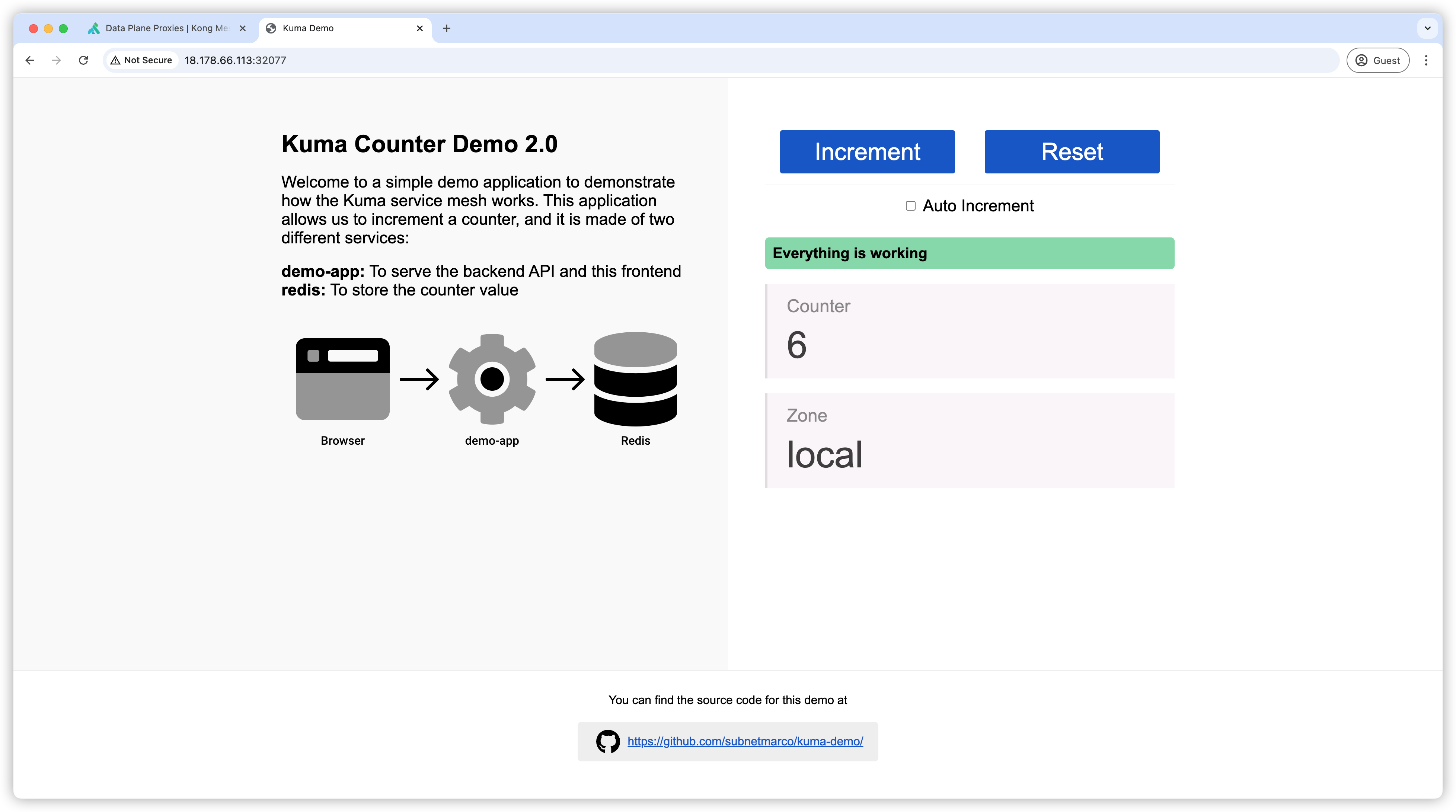Click the Reset button
The height and width of the screenshot is (812, 1456).
(x=1072, y=151)
